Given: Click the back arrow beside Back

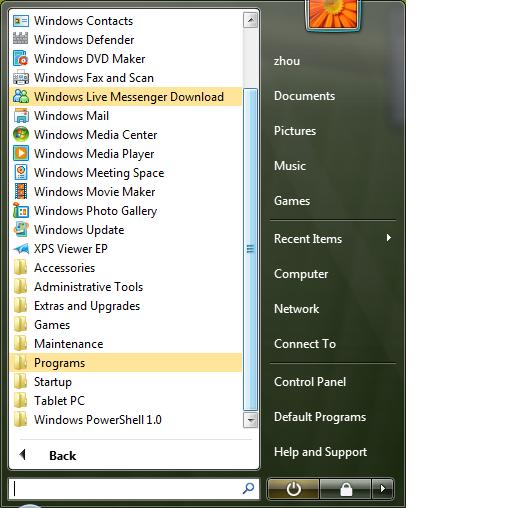Looking at the screenshot, I should [x=23, y=454].
